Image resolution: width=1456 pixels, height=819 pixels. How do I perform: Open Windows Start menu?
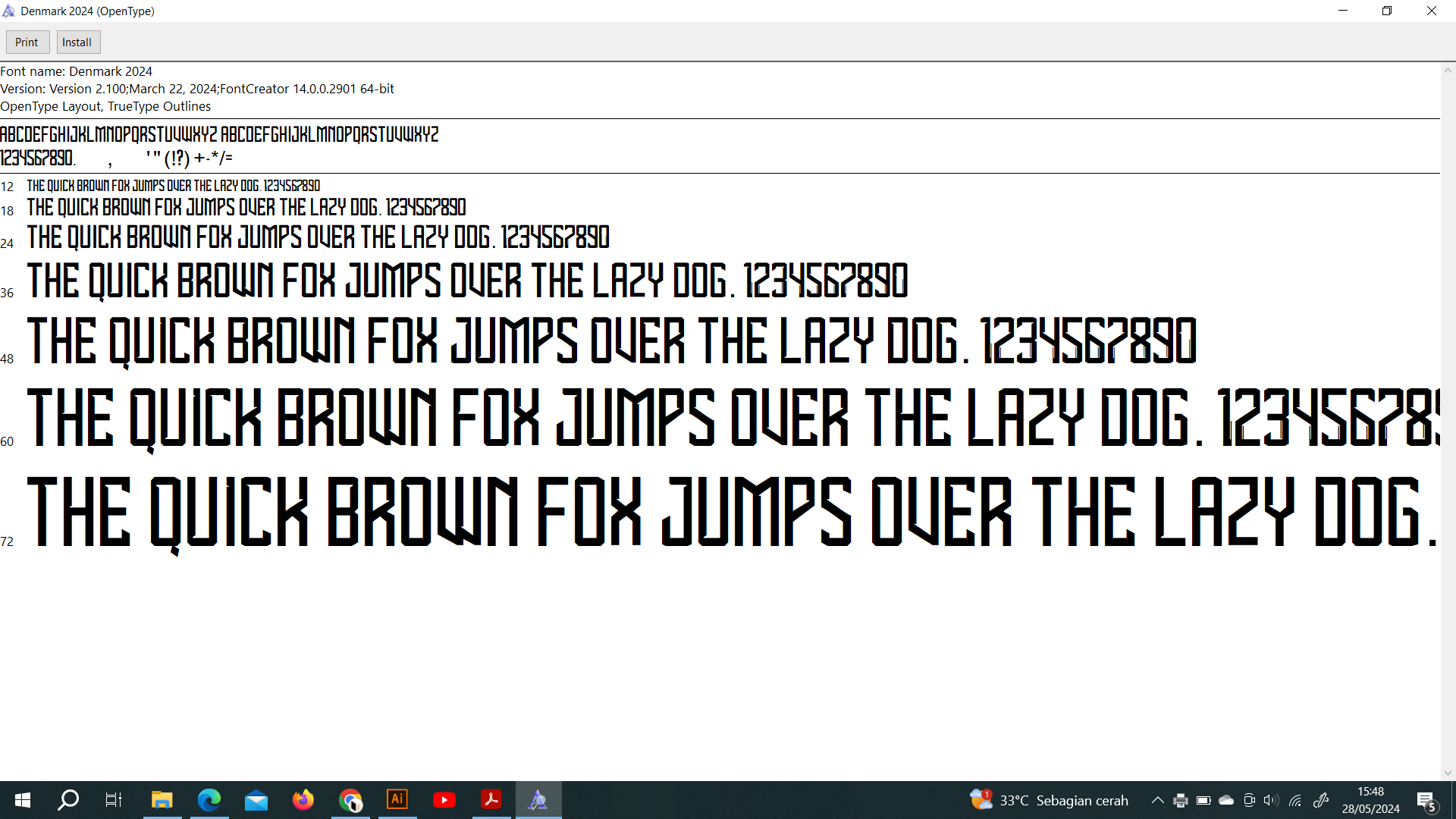tap(23, 800)
